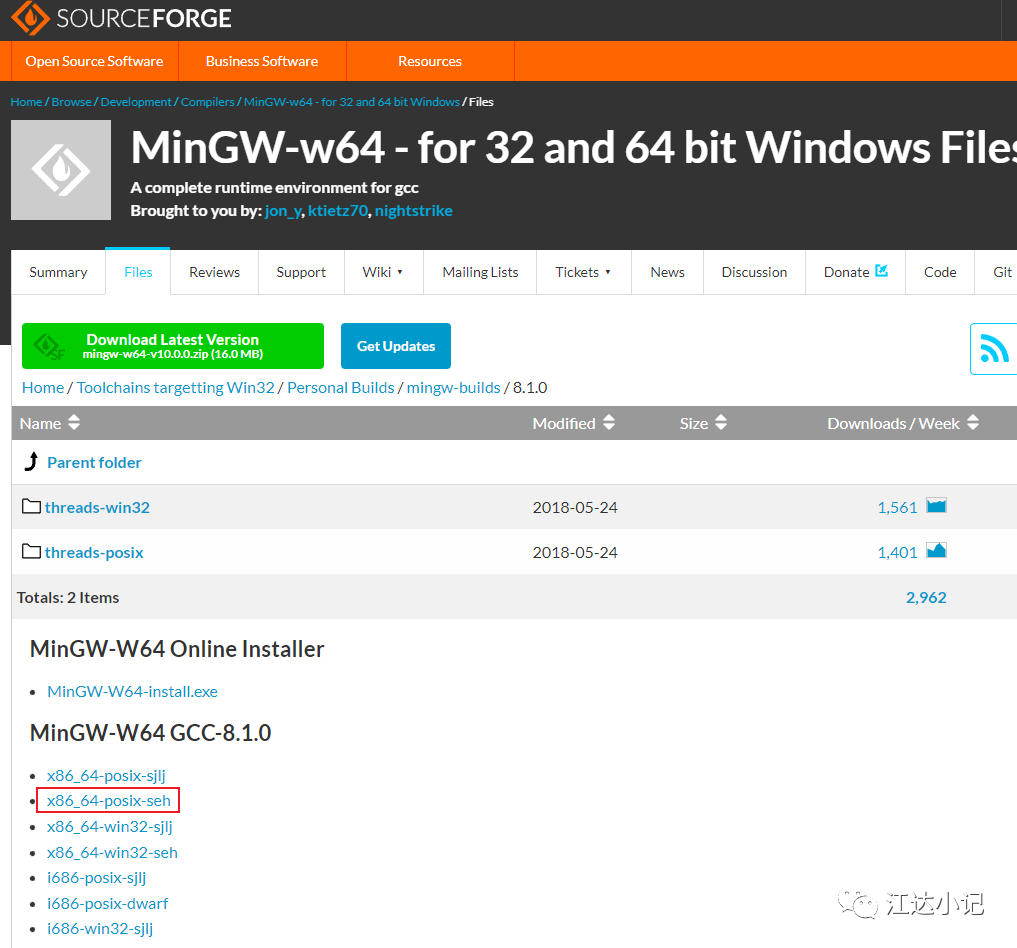1017x948 pixels.
Task: Switch to the Support tab
Action: click(x=301, y=272)
